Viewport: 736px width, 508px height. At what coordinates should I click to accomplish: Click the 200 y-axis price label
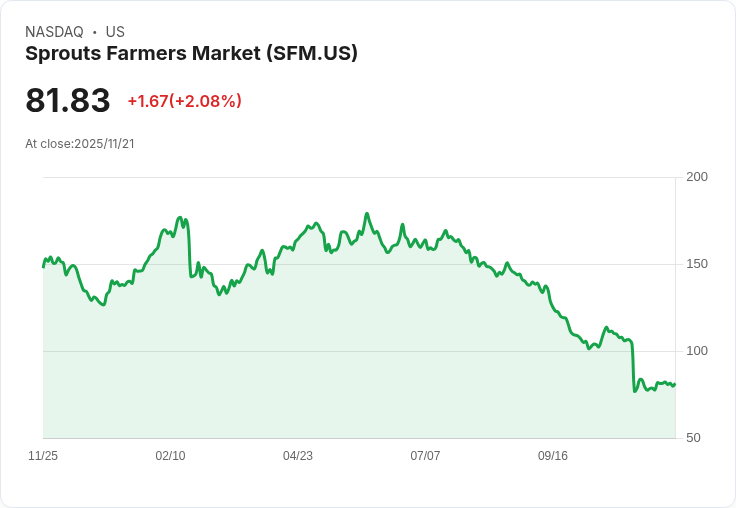pyautogui.click(x=697, y=177)
